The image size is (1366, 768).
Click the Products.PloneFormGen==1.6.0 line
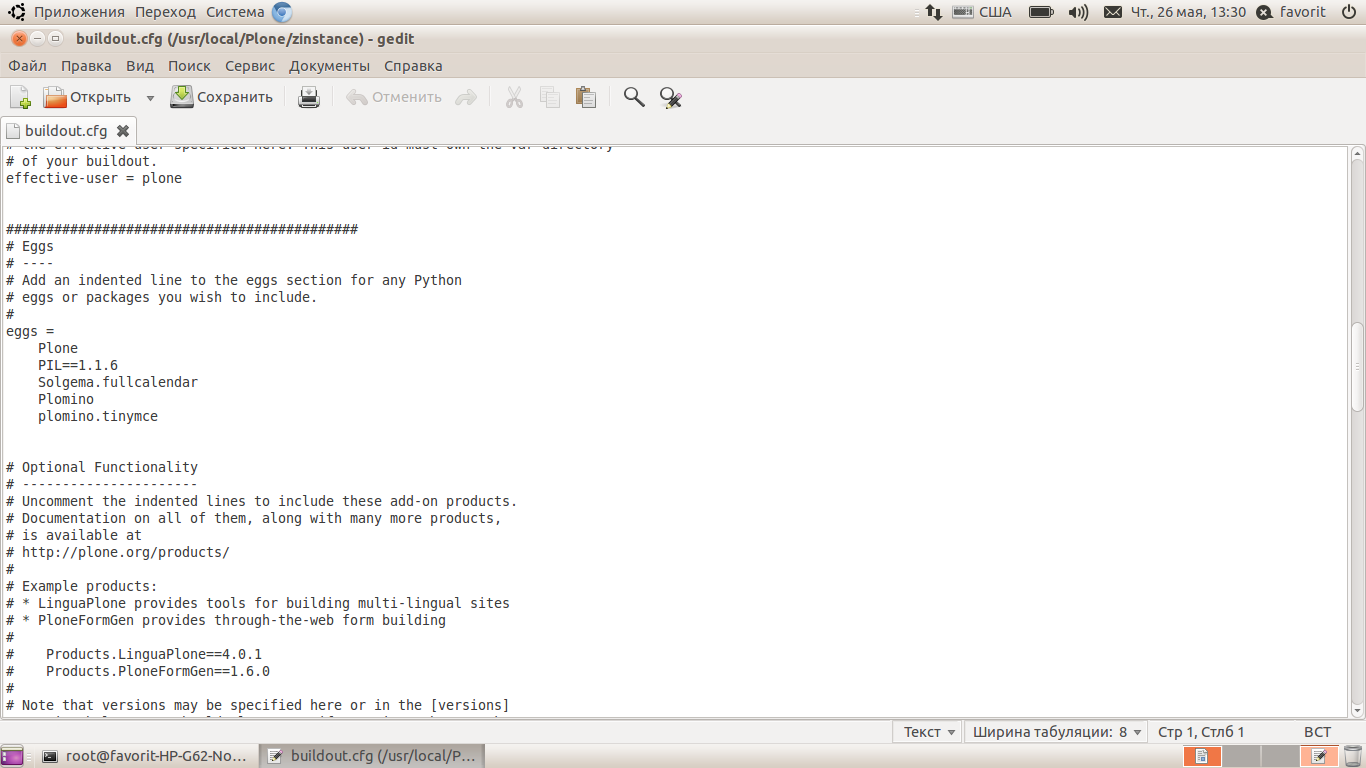point(158,671)
